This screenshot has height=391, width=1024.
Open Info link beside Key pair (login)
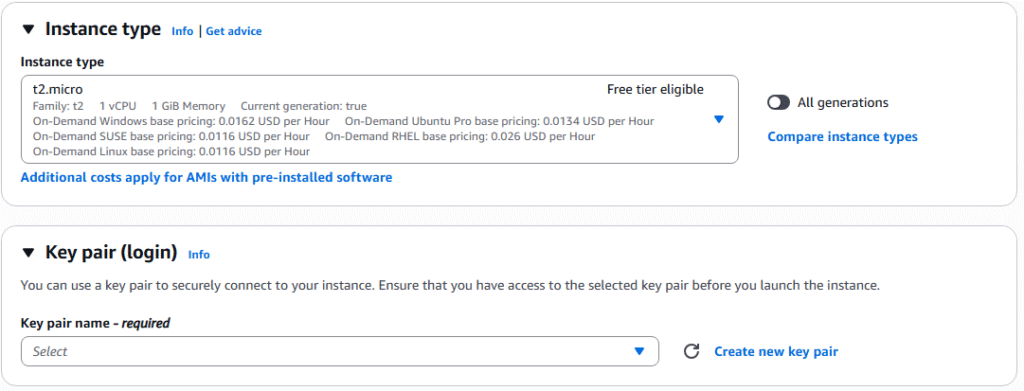tap(199, 255)
